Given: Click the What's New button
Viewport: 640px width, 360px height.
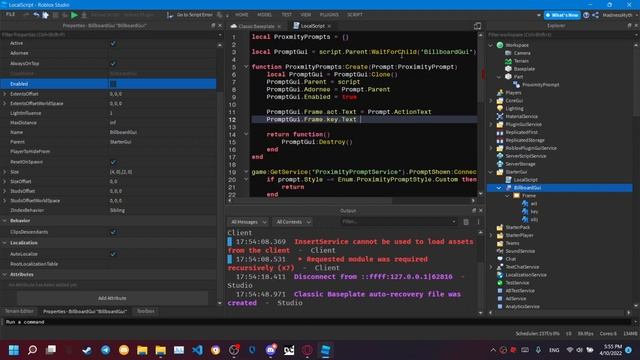Looking at the screenshot, I should (562, 15).
